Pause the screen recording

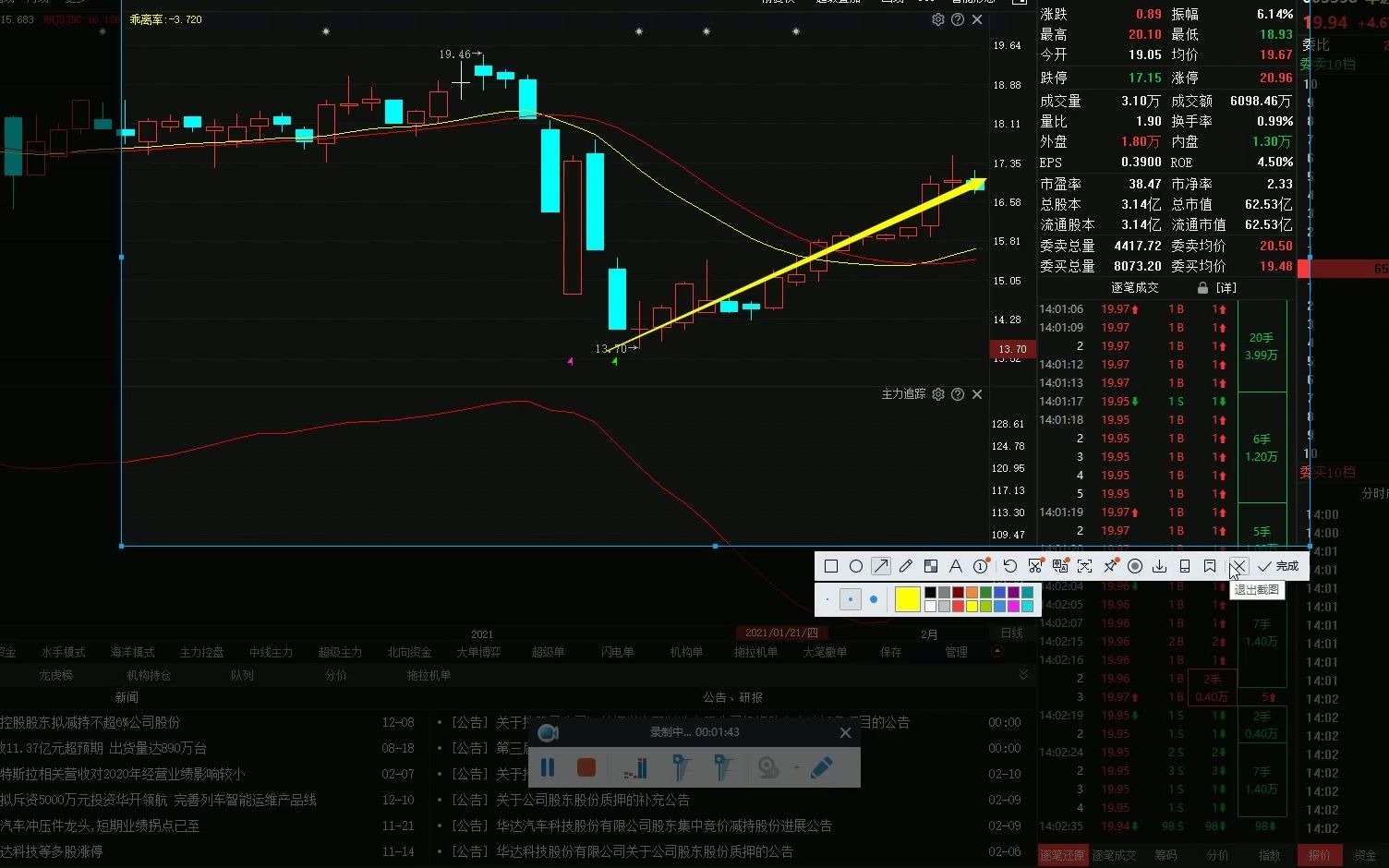click(x=548, y=767)
